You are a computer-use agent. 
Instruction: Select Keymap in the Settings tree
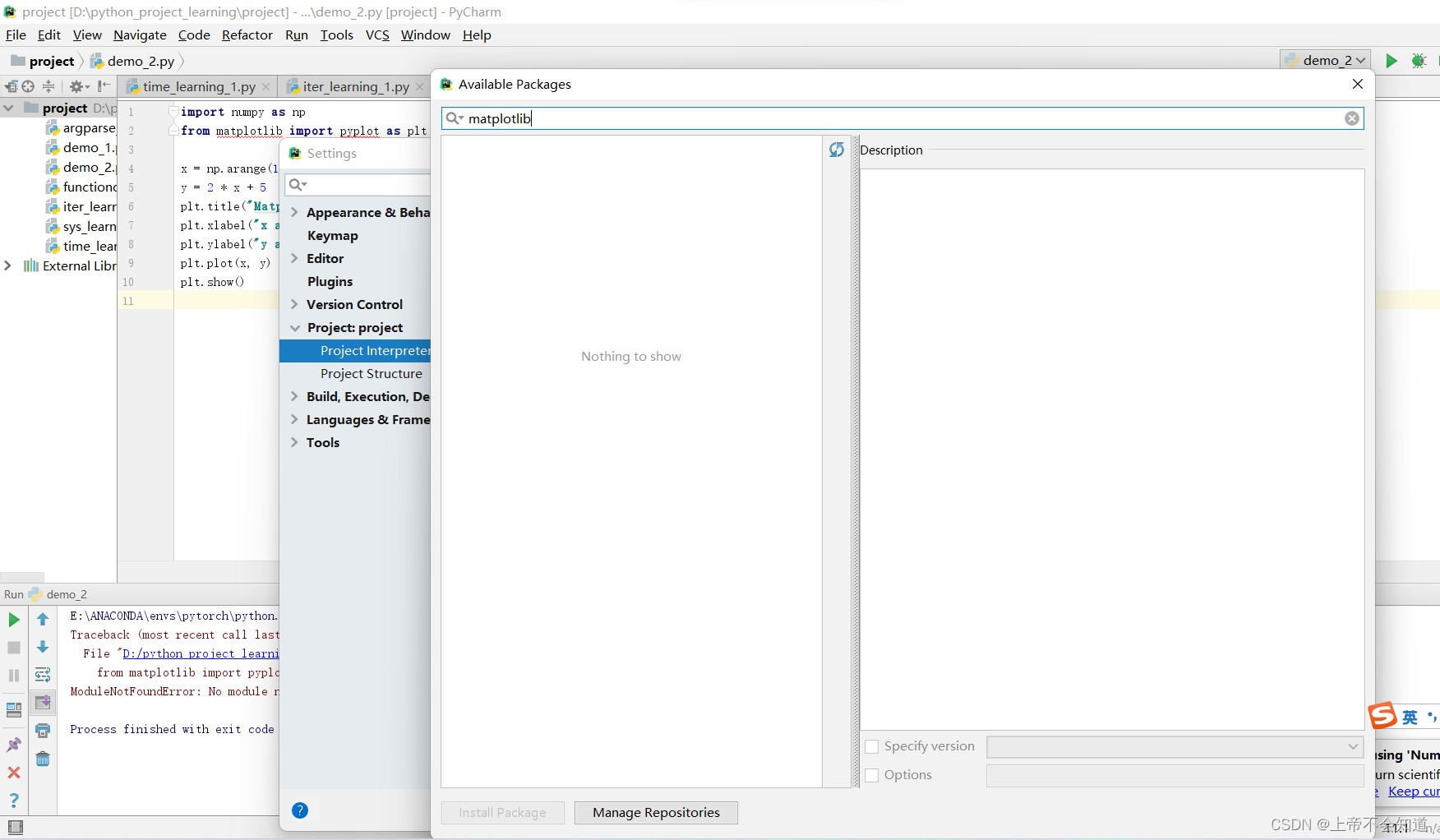(x=332, y=235)
